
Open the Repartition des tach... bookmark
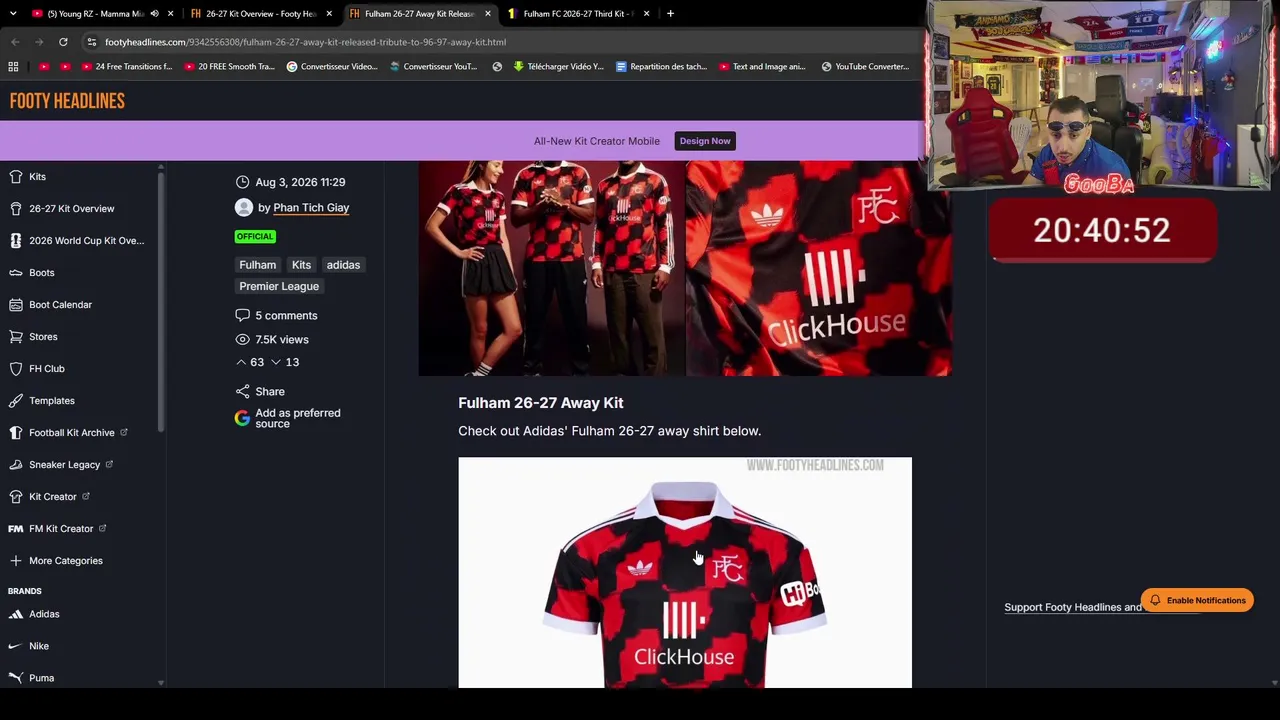661,67
